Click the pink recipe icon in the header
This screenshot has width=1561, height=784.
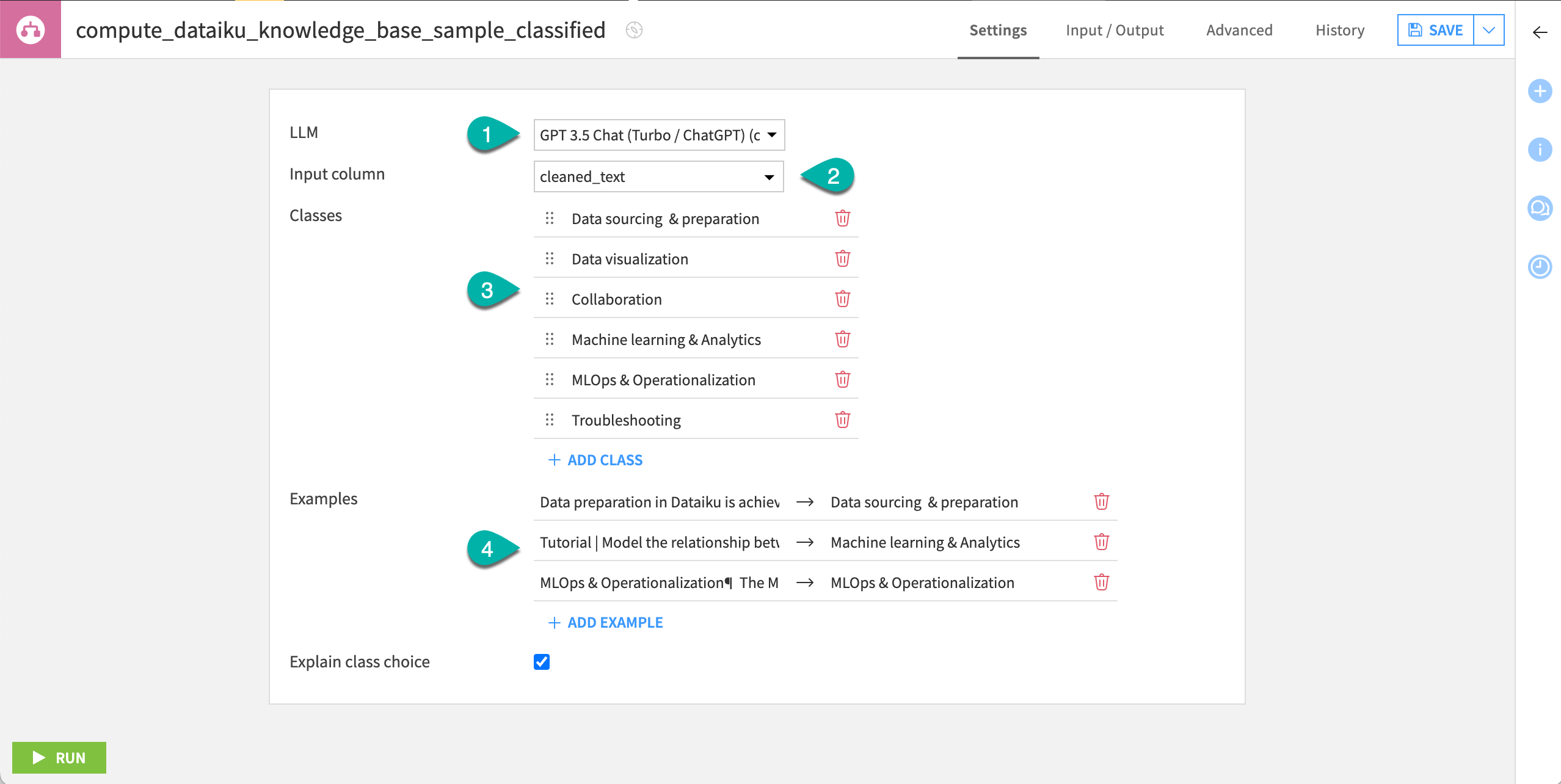(x=30, y=29)
